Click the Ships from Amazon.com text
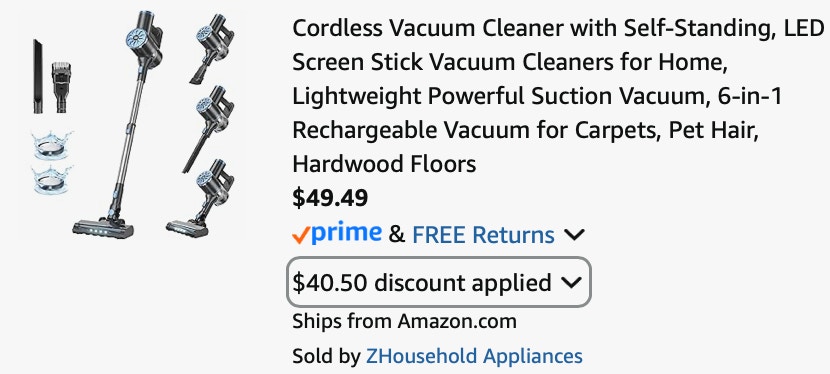The width and height of the screenshot is (830, 374). (x=404, y=321)
